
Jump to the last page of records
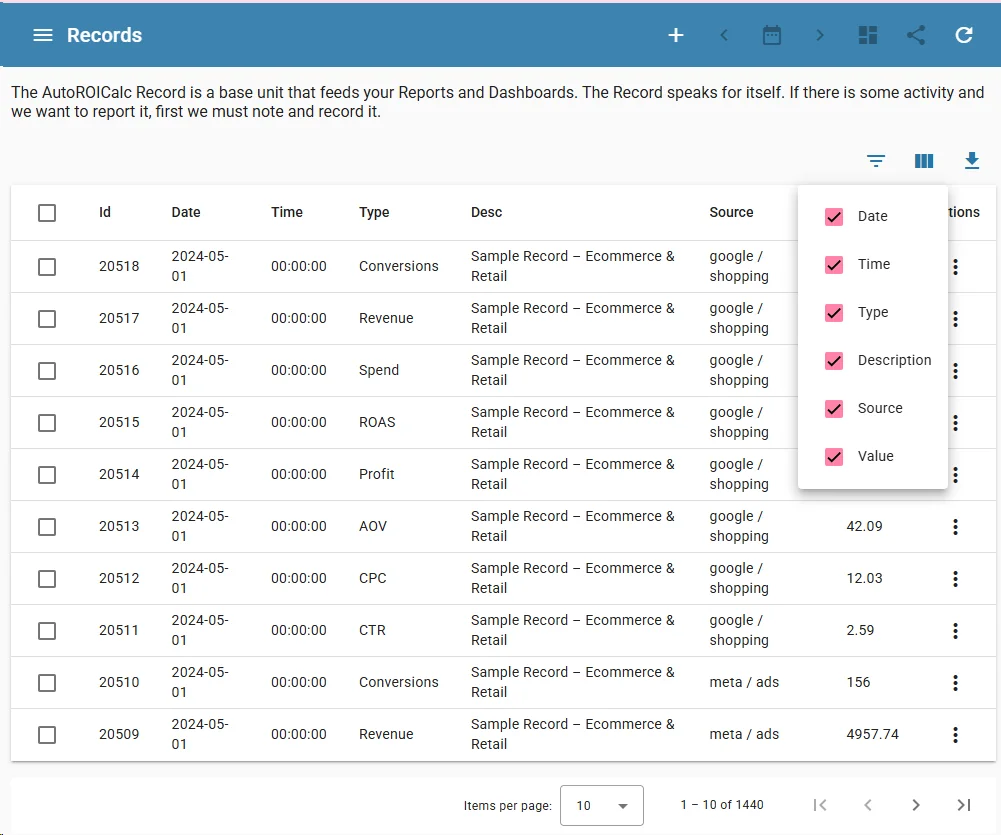pyautogui.click(x=963, y=804)
